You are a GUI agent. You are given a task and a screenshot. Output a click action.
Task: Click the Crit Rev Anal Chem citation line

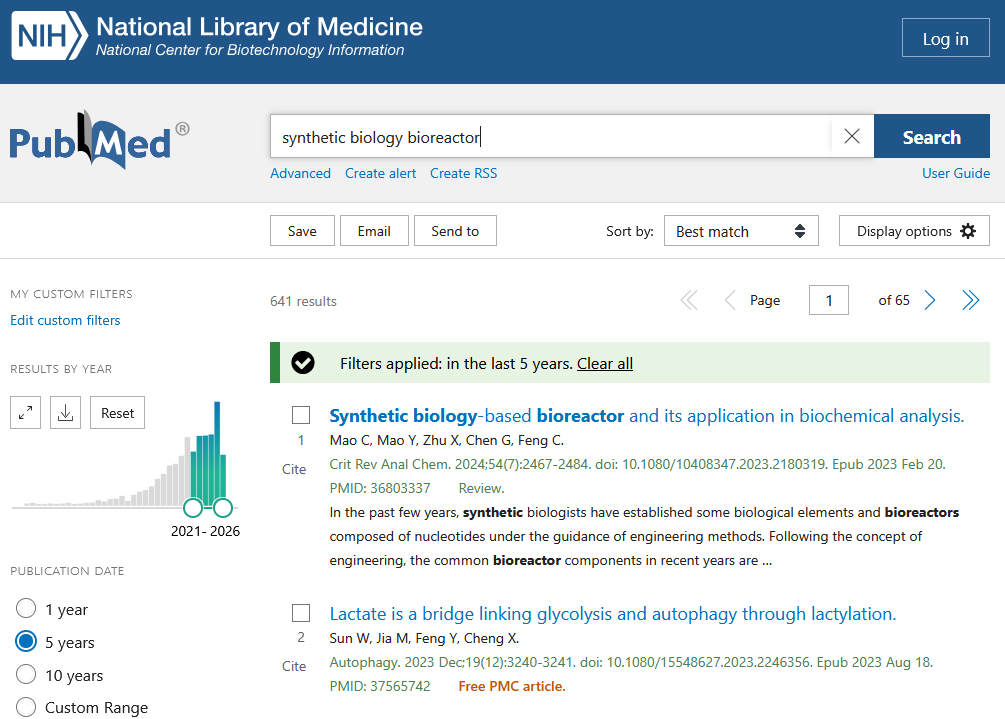click(638, 464)
